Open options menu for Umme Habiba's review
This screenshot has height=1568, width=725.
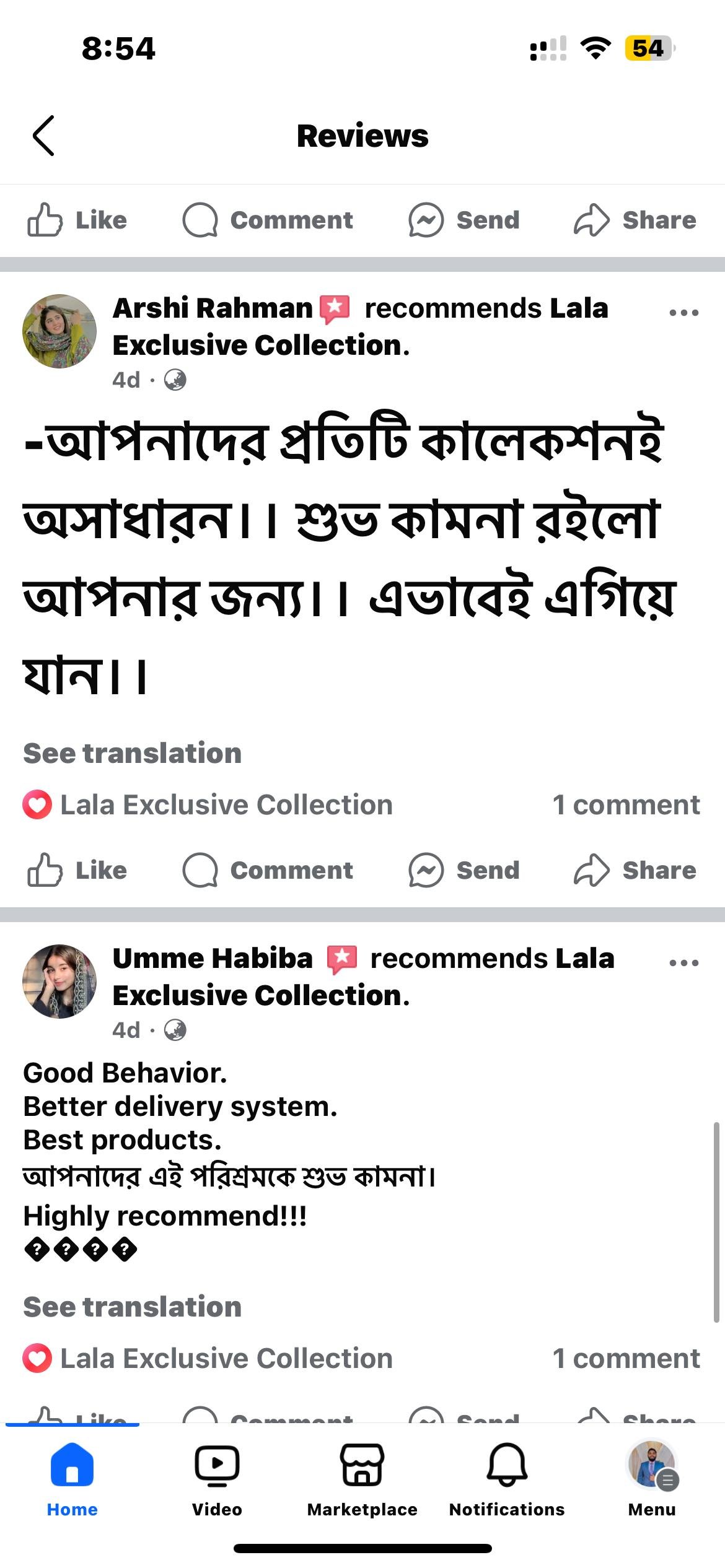pyautogui.click(x=683, y=963)
